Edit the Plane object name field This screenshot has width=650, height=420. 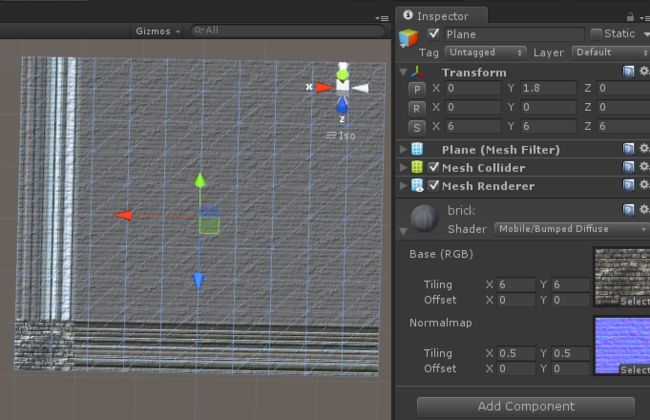(x=514, y=34)
